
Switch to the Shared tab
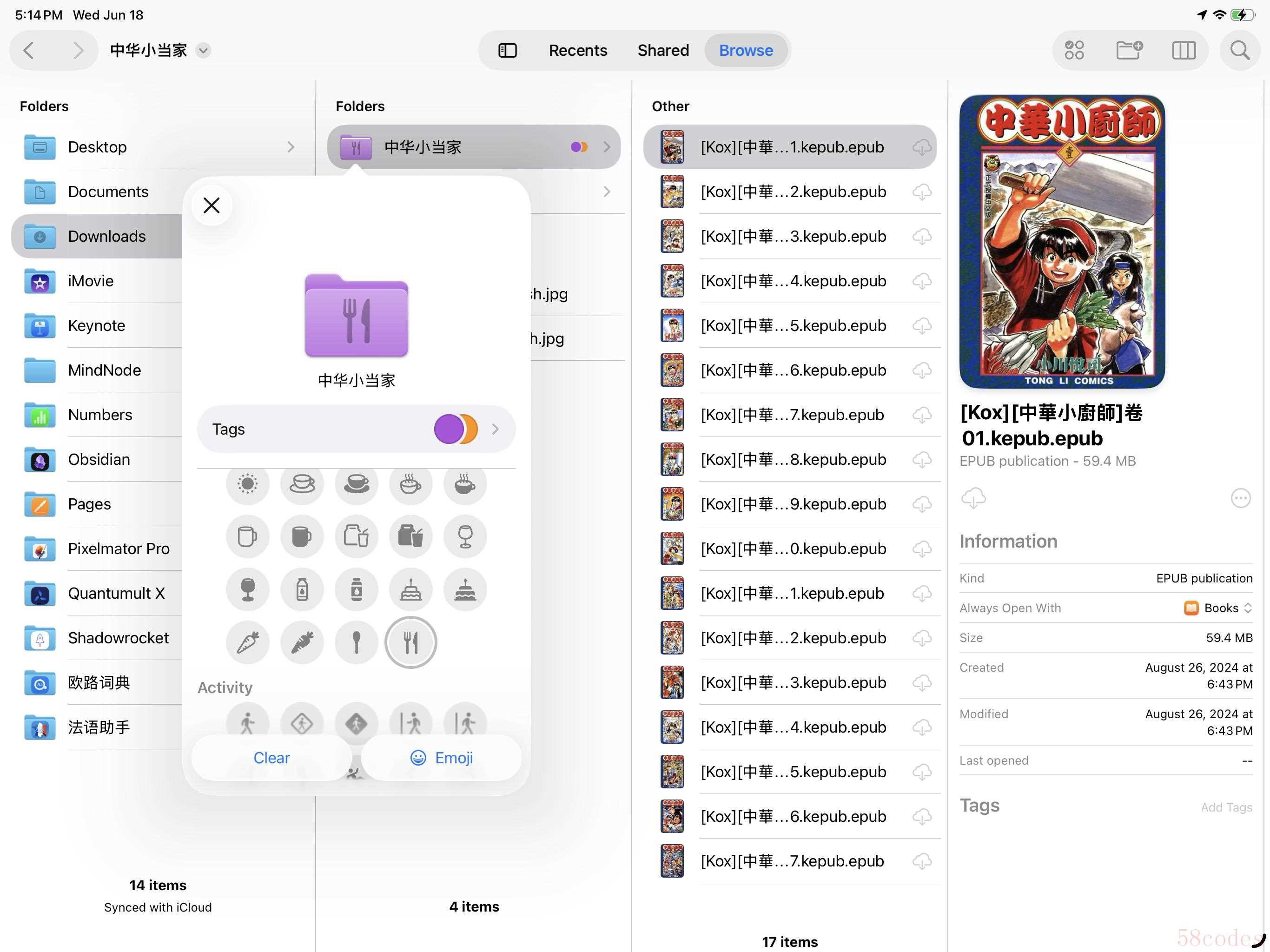tap(663, 51)
